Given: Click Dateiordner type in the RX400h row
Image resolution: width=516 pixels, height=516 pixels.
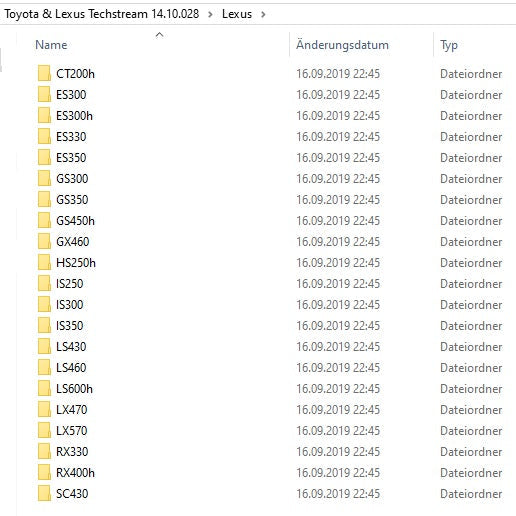Looking at the screenshot, I should 471,473.
